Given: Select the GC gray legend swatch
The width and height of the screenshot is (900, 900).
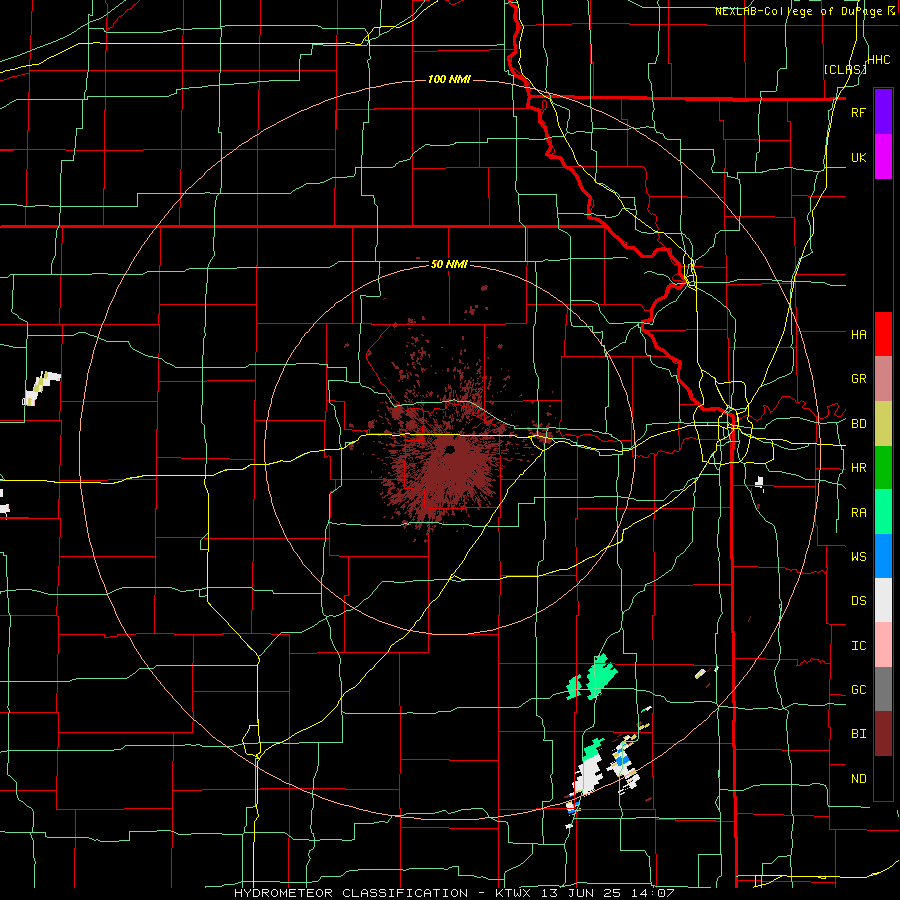Looking at the screenshot, I should coord(883,689).
